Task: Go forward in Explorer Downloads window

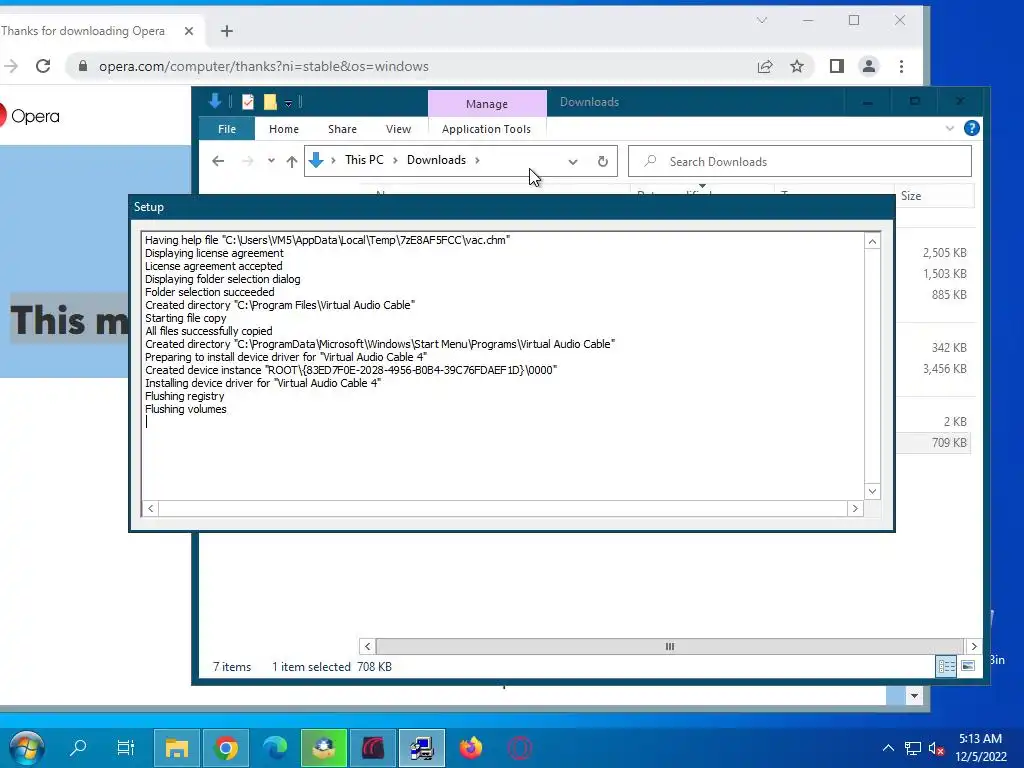Action: [x=247, y=161]
